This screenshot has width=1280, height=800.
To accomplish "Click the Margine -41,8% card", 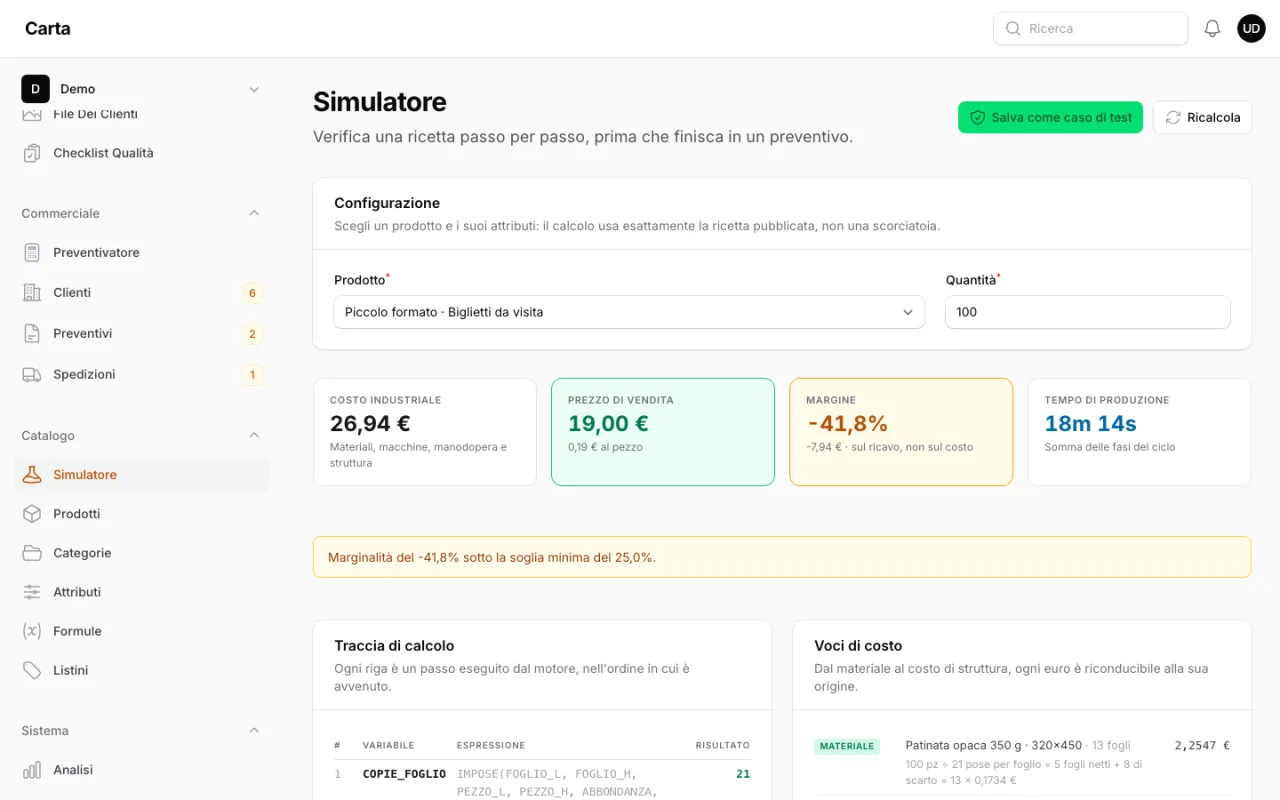I will (901, 432).
